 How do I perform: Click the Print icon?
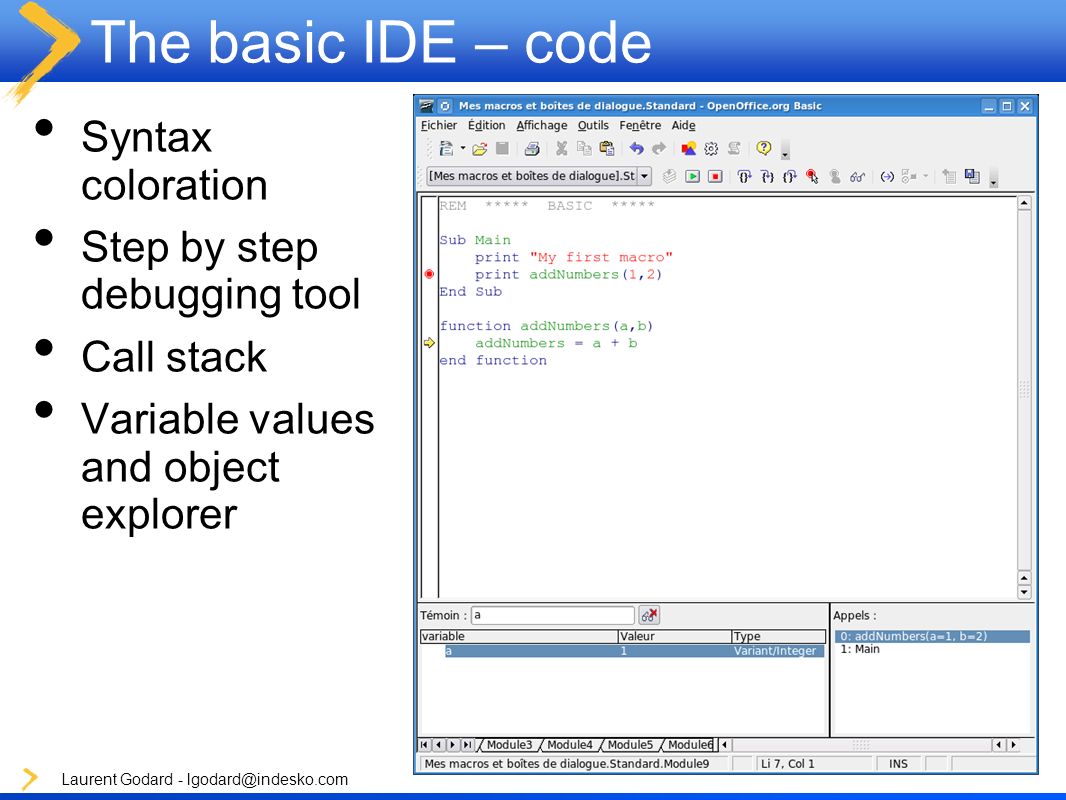coord(532,148)
